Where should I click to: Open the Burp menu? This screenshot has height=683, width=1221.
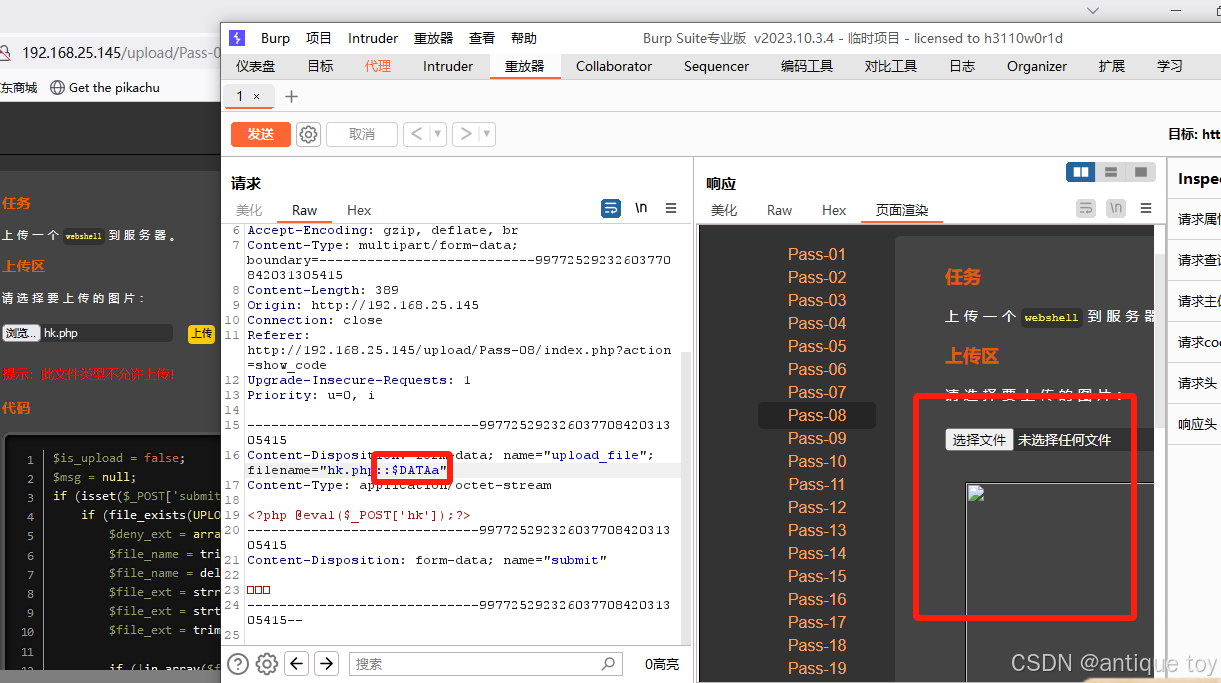[275, 38]
